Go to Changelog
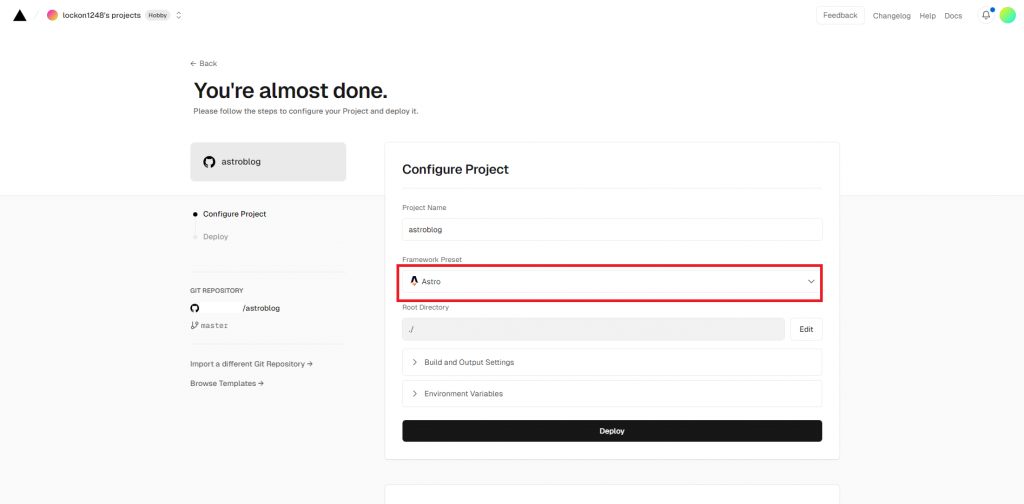 891,16
